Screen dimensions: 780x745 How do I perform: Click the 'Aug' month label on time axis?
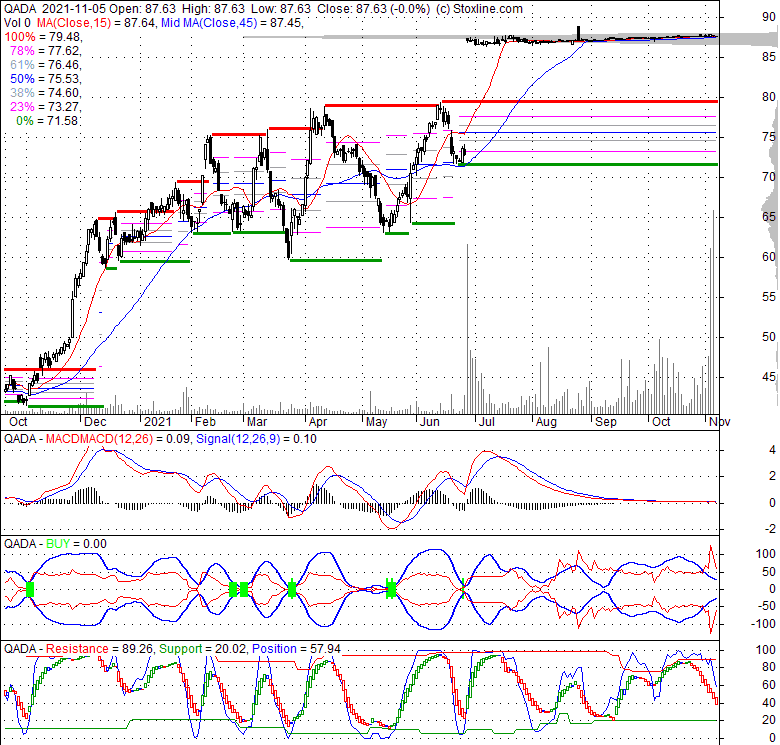coord(546,422)
